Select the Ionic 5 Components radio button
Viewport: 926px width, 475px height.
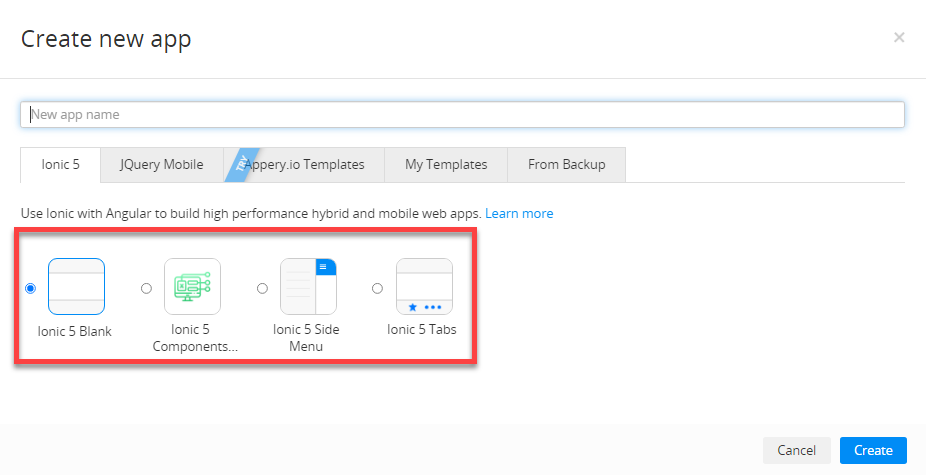146,288
